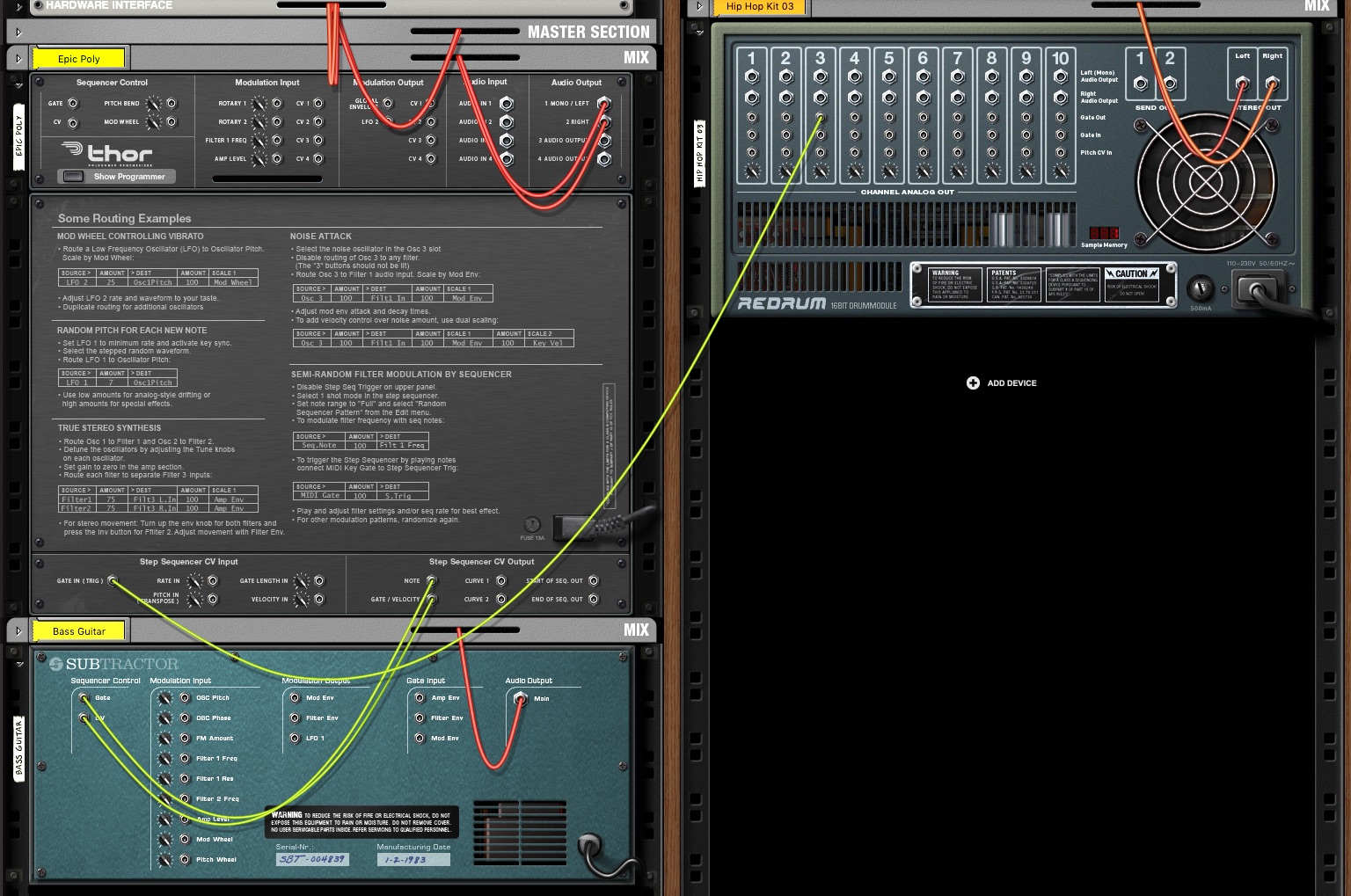Click Thor's Global Envelope output jack
The image size is (1351, 896).
click(390, 104)
